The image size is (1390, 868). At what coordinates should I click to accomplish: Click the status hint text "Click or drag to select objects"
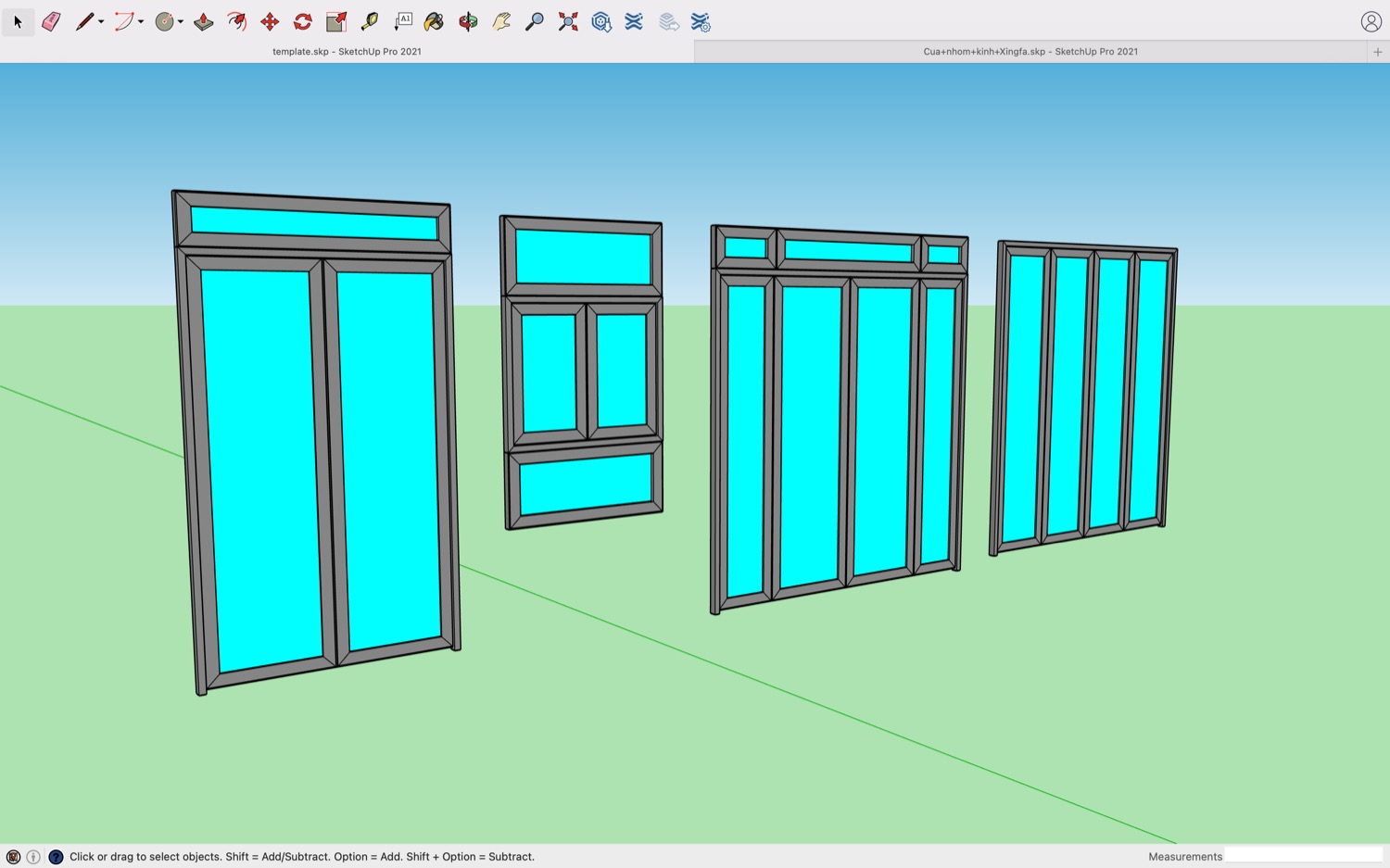tap(145, 857)
